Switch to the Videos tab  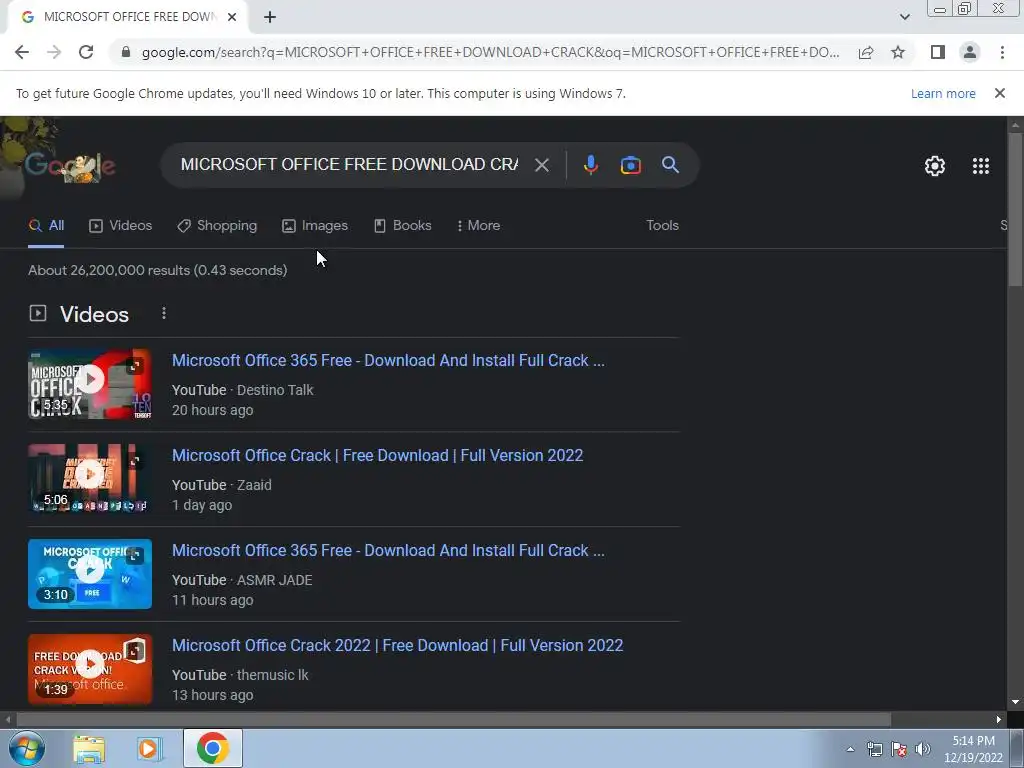click(121, 226)
